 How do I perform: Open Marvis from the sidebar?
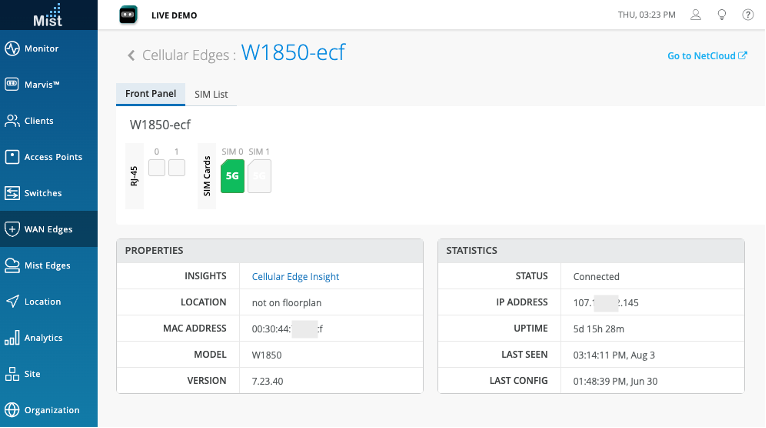12,85
